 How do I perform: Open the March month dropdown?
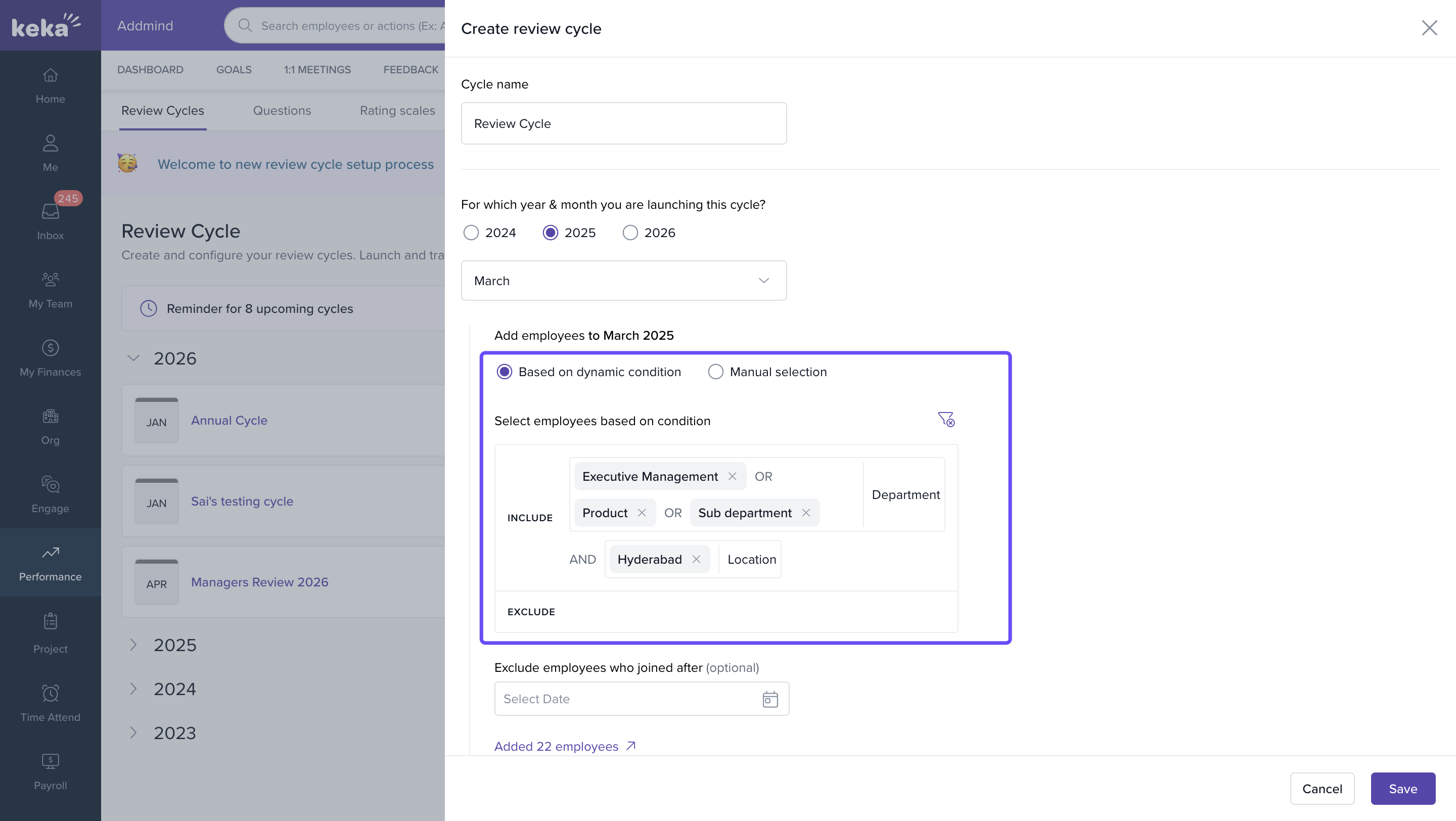623,281
